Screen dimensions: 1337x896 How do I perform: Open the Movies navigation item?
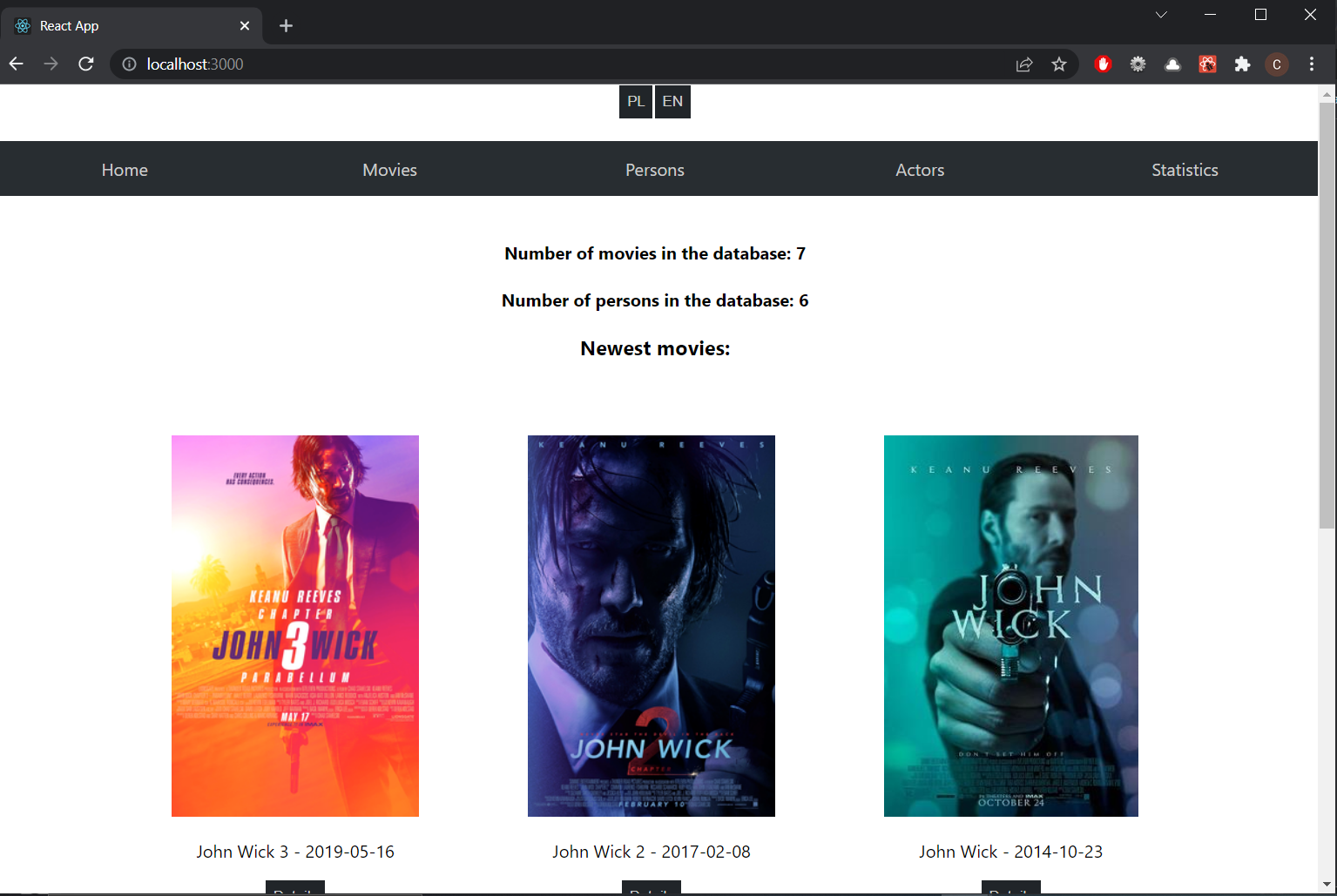coord(389,169)
